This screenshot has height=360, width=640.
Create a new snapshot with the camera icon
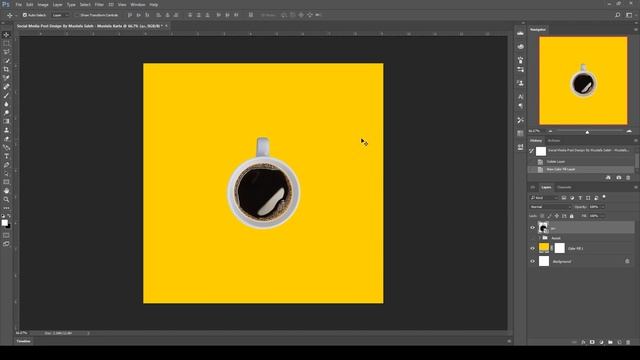click(x=619, y=178)
